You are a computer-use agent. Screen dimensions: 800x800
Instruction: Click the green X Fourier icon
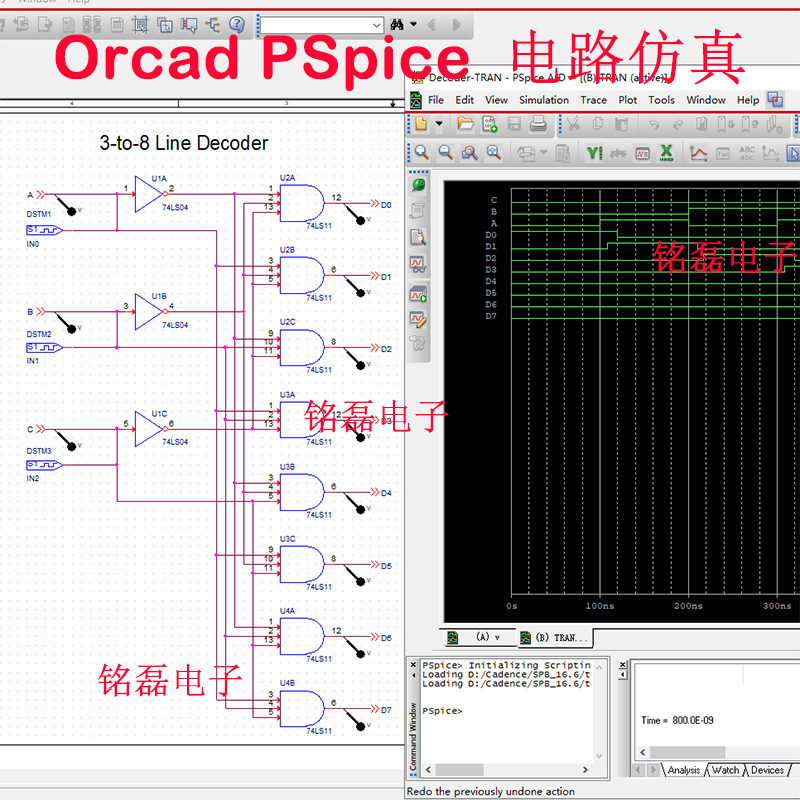[x=666, y=153]
